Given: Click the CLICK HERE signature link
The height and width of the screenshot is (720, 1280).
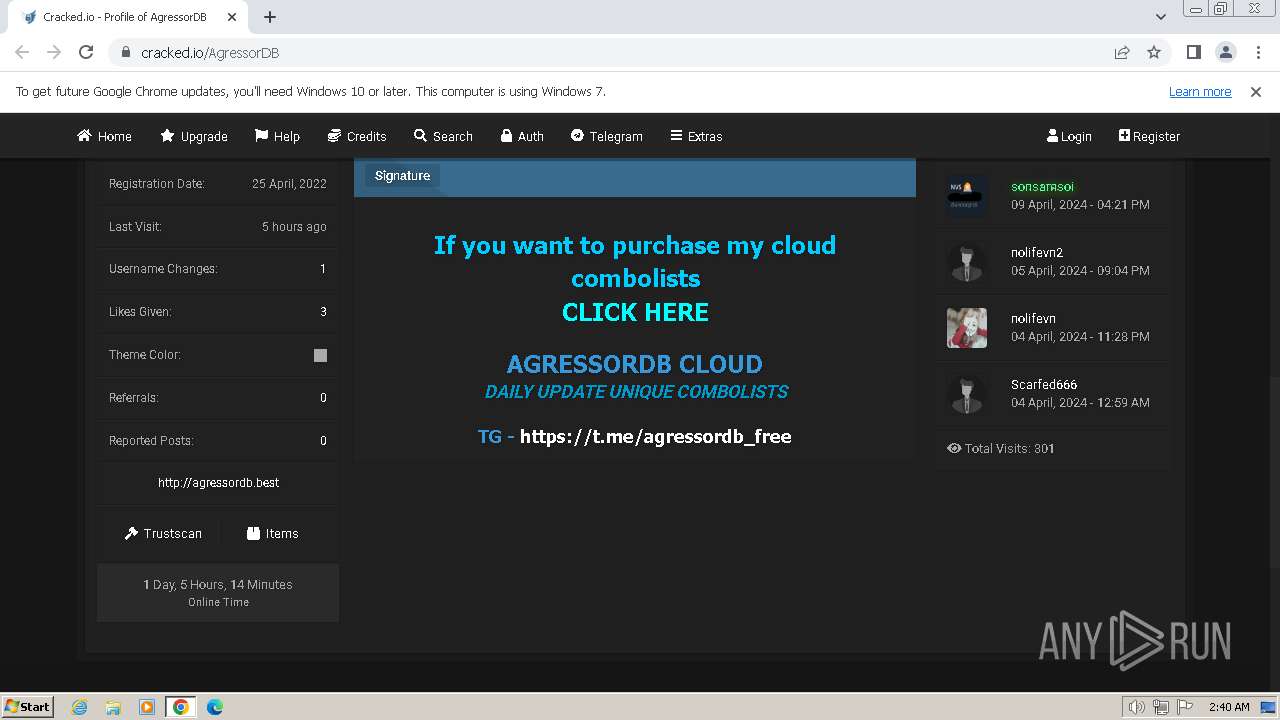Looking at the screenshot, I should coord(635,312).
